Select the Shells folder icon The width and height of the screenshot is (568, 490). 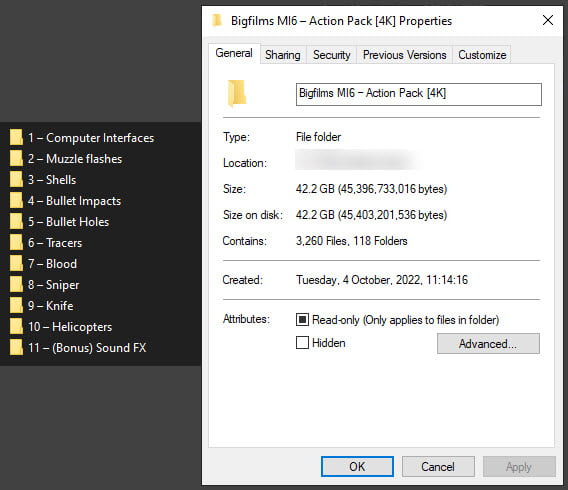click(x=16, y=180)
